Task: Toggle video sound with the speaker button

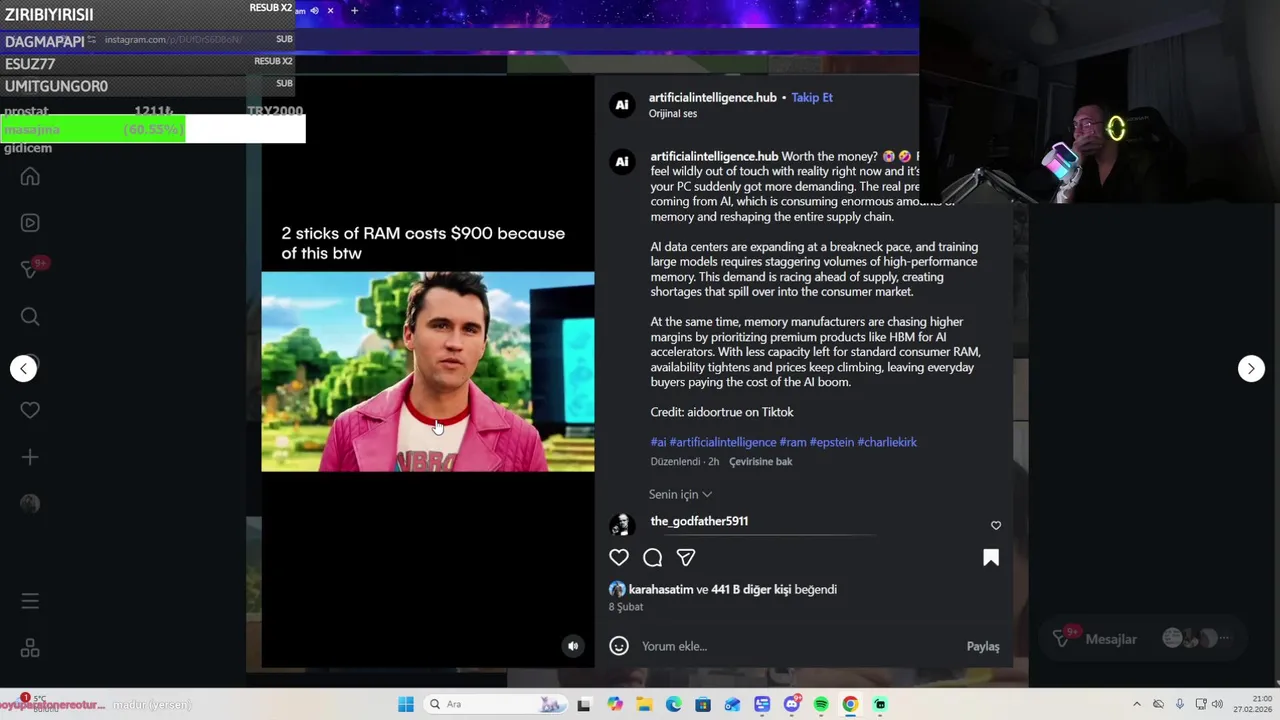Action: coord(573,646)
